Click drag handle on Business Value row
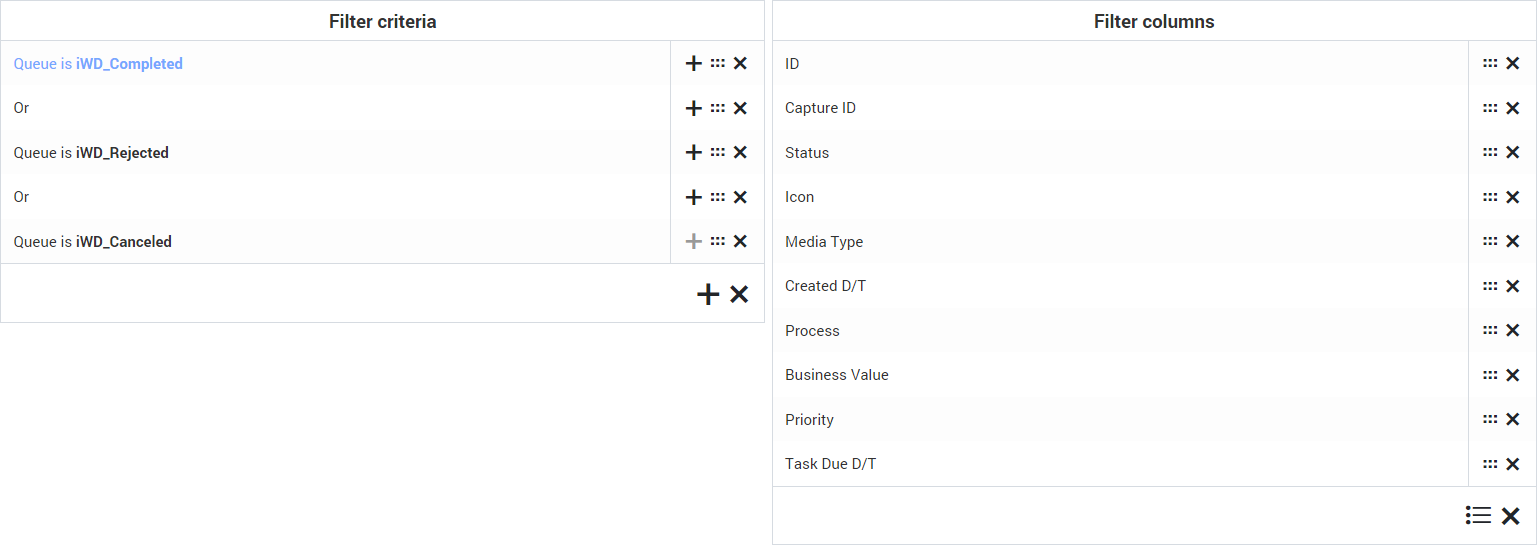Viewport: 1537px width, 545px height. (x=1490, y=375)
